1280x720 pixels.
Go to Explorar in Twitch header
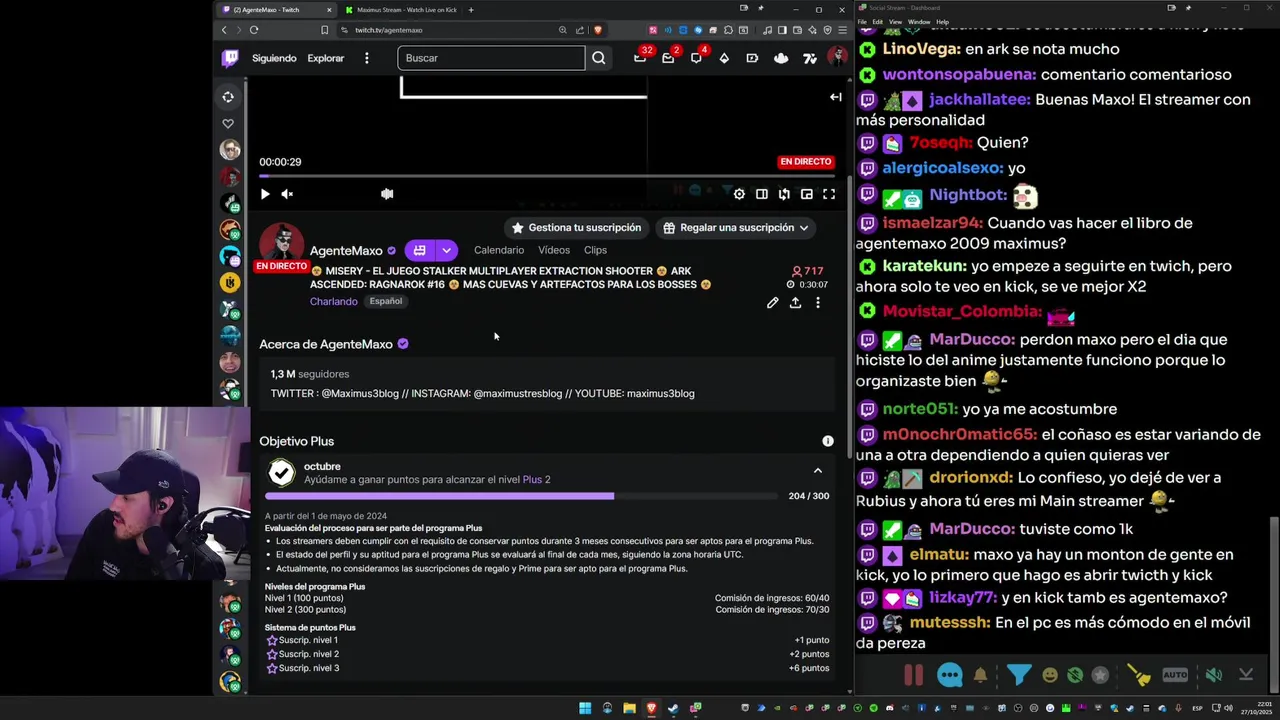coord(325,58)
